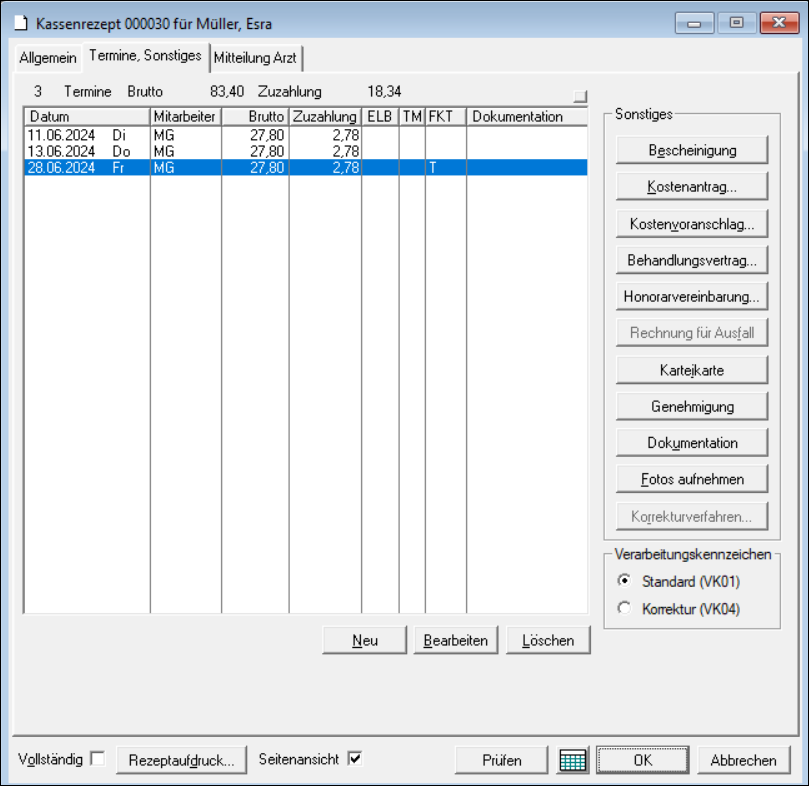Select the Korrektur (VK04) radio button
The width and height of the screenshot is (809, 786).
coord(625,608)
